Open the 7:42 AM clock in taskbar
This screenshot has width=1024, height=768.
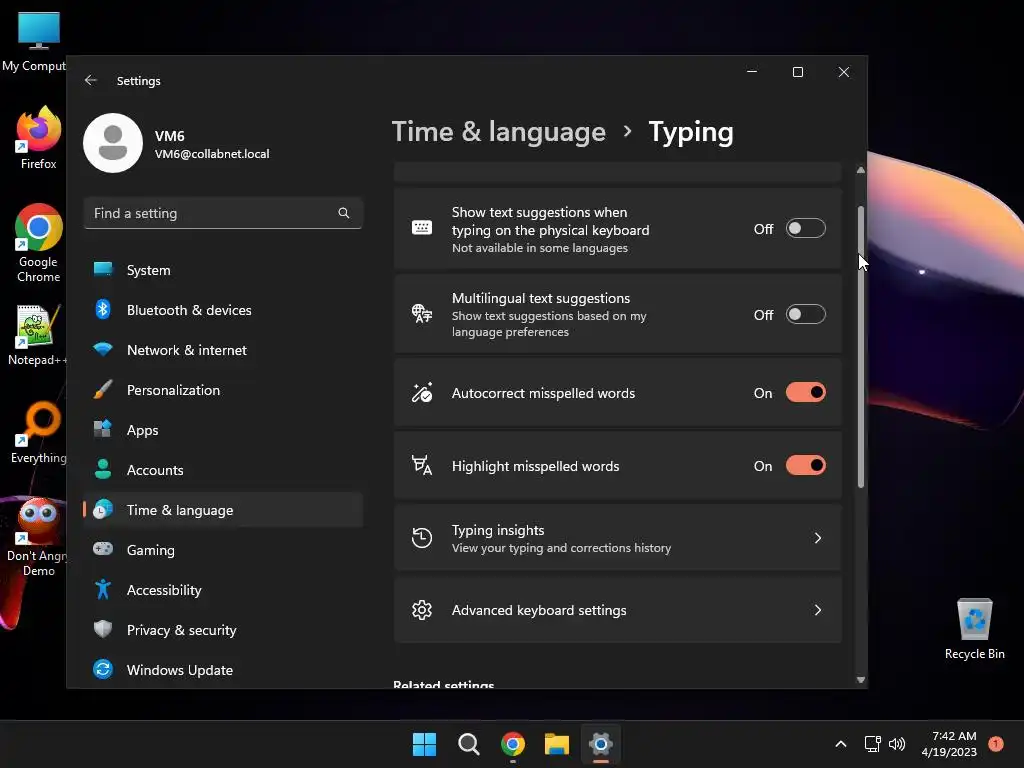click(x=949, y=744)
